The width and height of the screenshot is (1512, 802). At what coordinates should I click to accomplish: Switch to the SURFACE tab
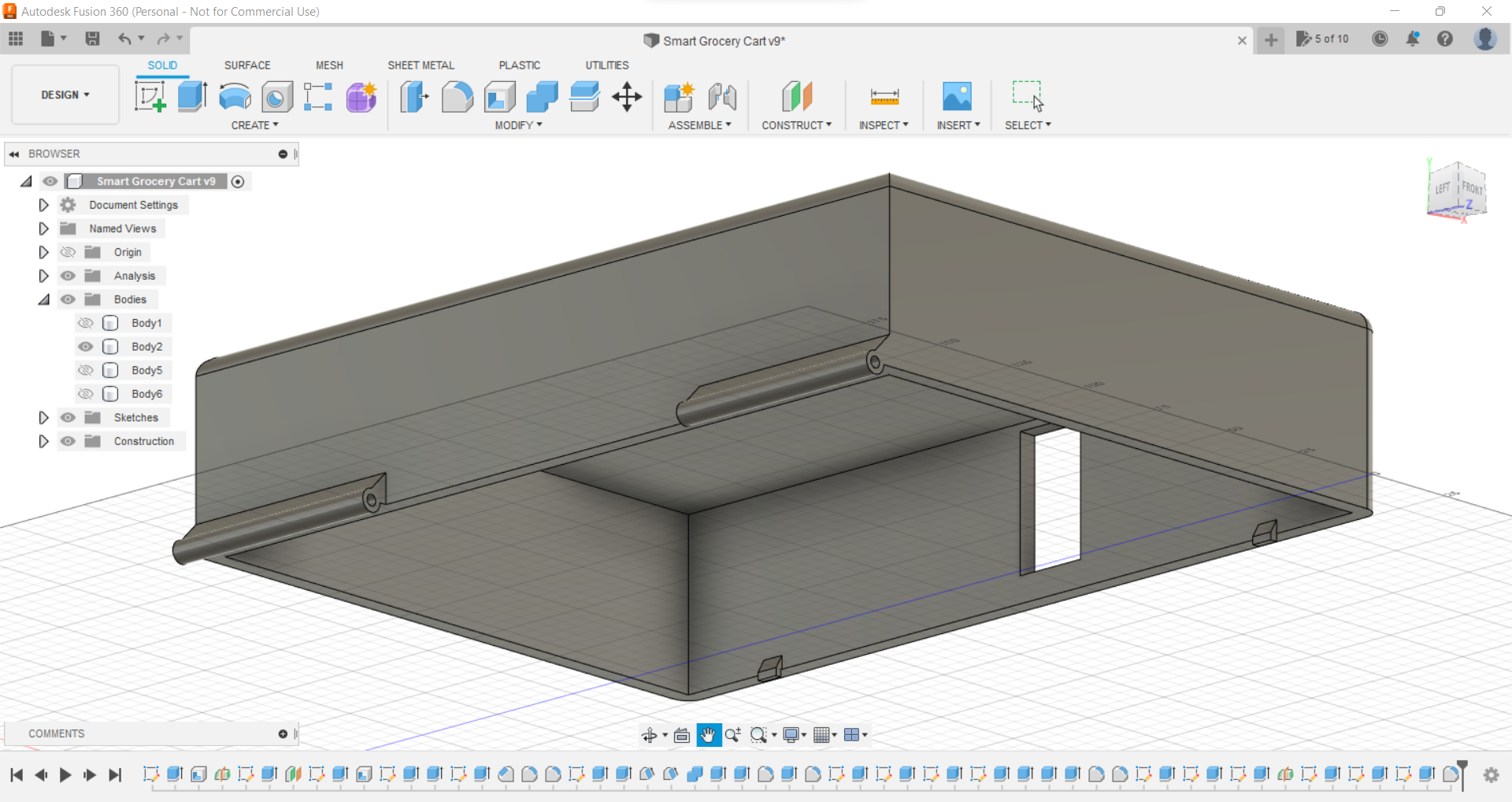pyautogui.click(x=247, y=65)
